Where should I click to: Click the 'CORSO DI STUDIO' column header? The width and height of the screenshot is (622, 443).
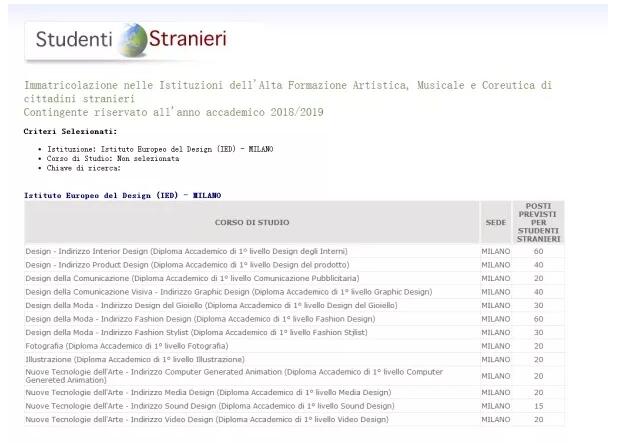[252, 222]
